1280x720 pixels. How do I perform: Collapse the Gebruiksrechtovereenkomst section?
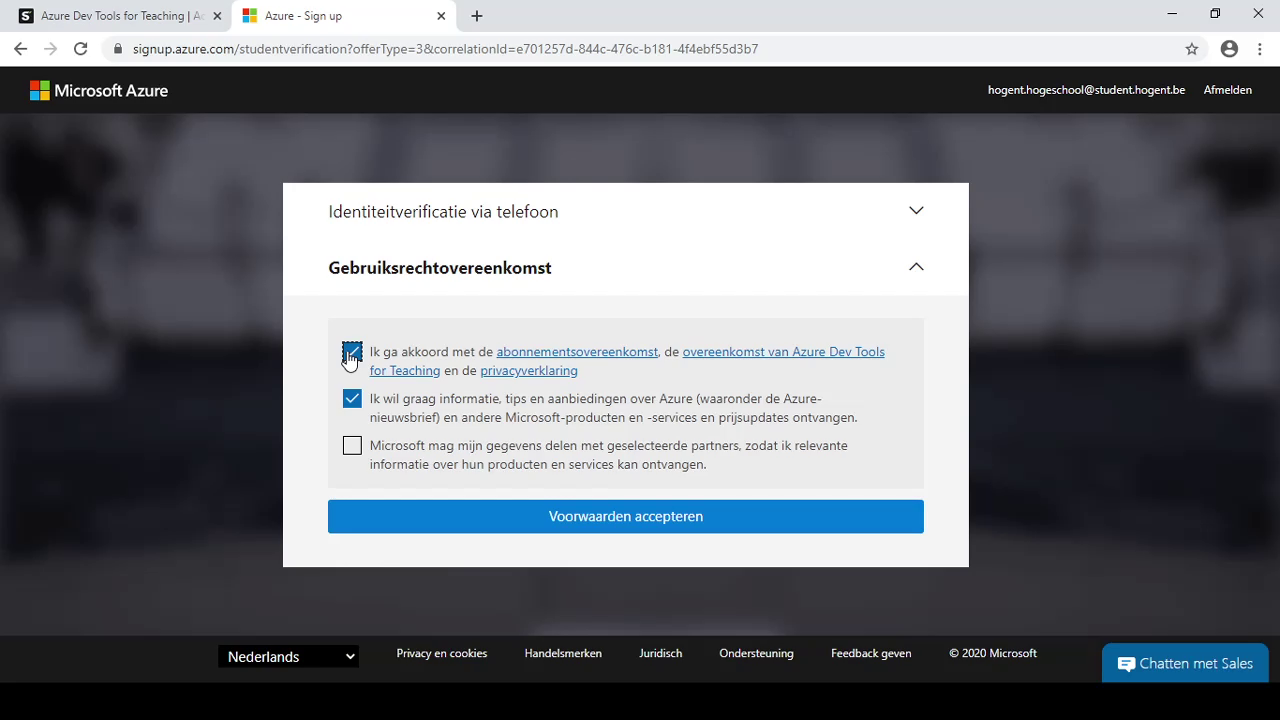[626, 267]
